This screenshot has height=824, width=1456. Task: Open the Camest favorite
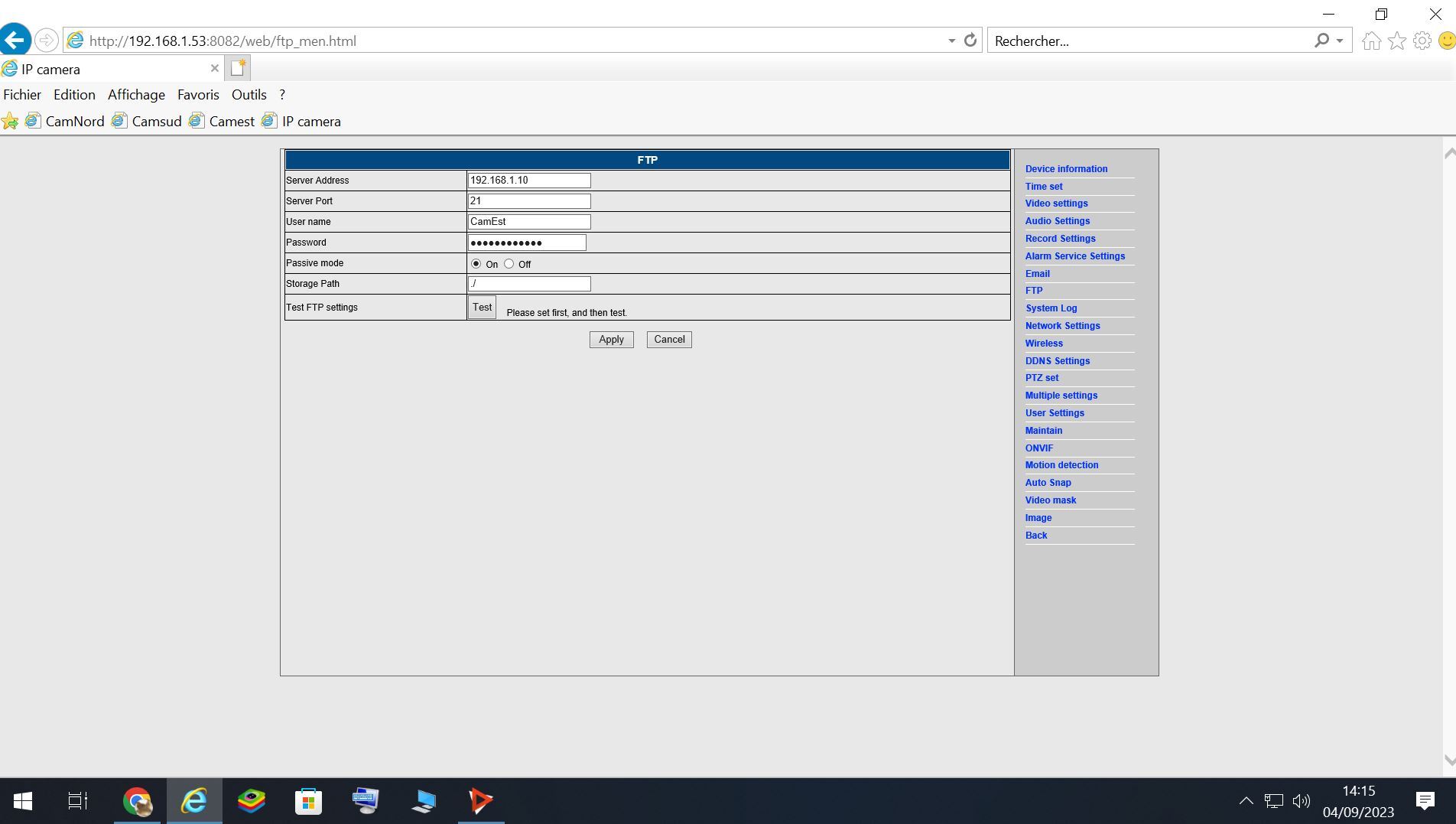(222, 121)
